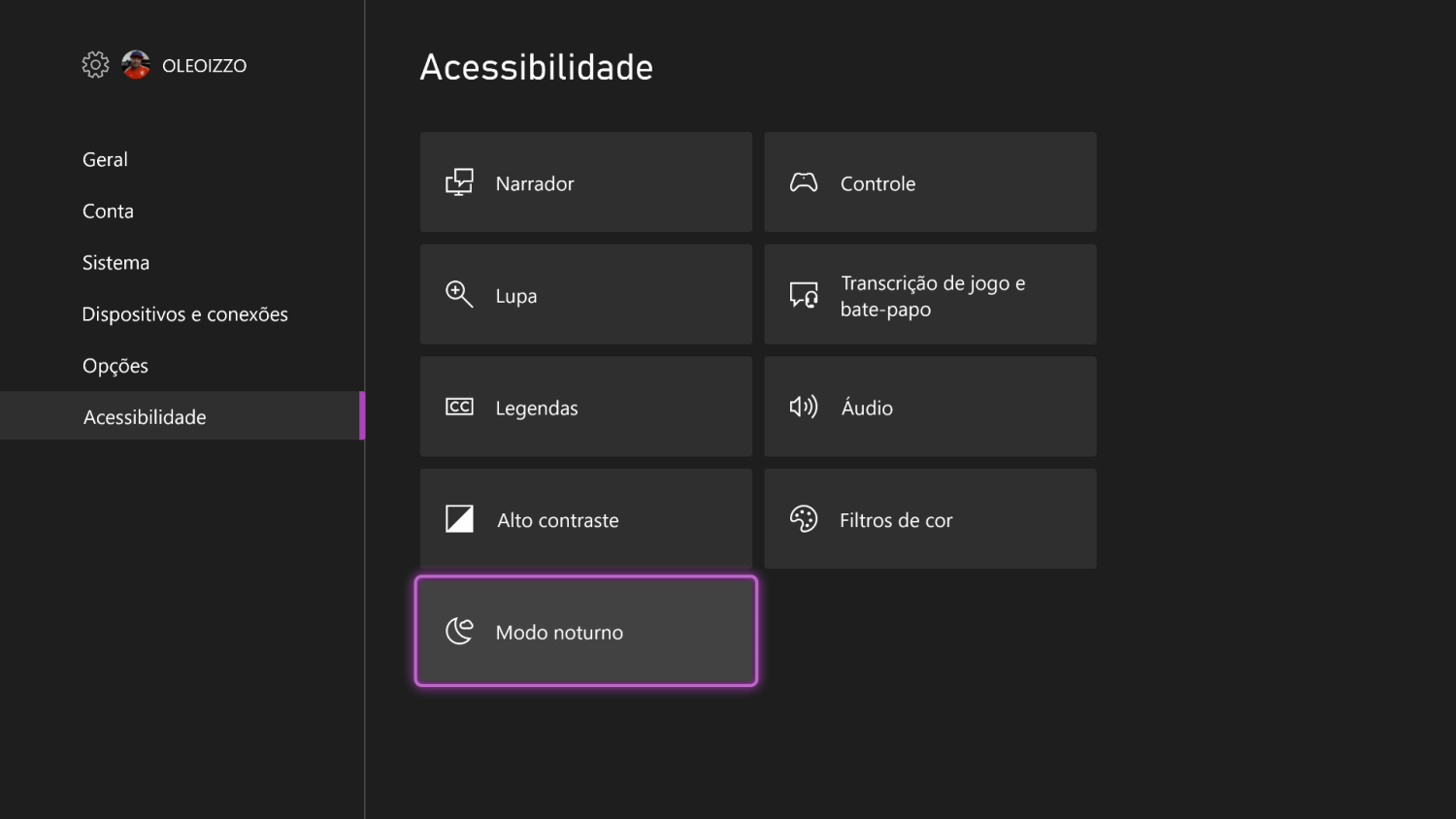Click the Narrador screen icon
1456x819 pixels.
(459, 182)
